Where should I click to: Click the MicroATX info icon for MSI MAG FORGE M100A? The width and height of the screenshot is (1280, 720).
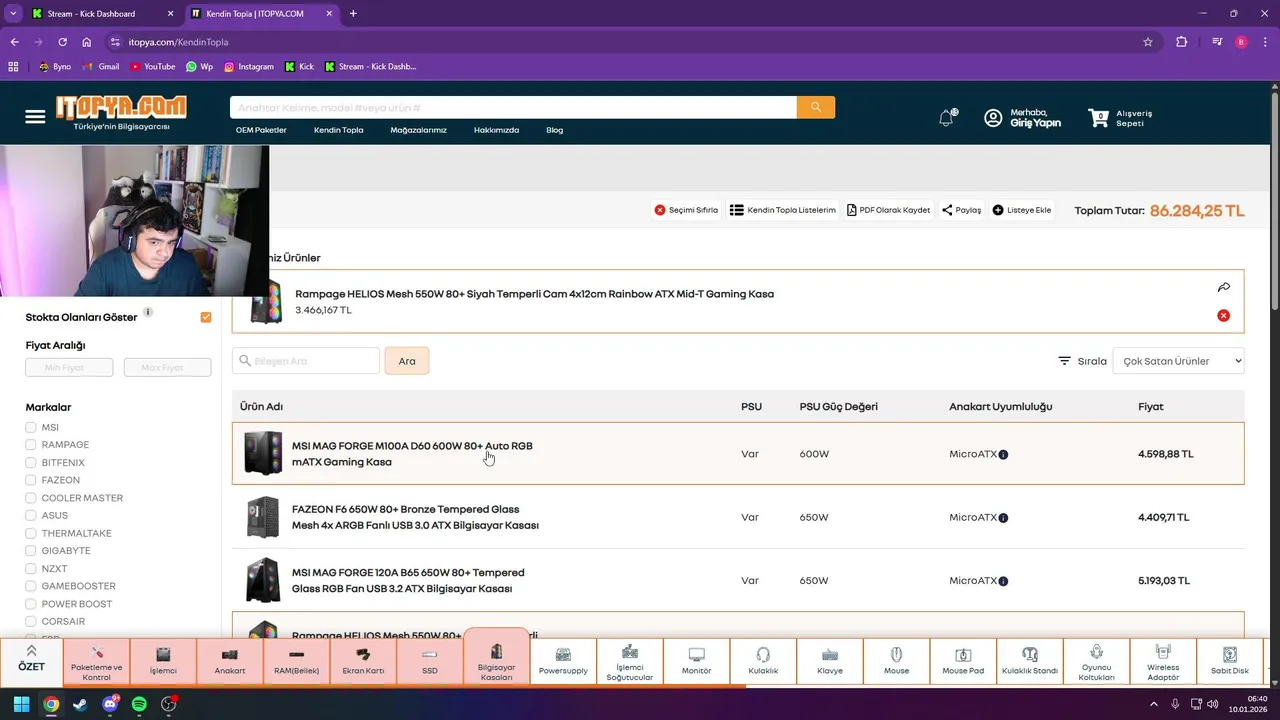click(1003, 454)
